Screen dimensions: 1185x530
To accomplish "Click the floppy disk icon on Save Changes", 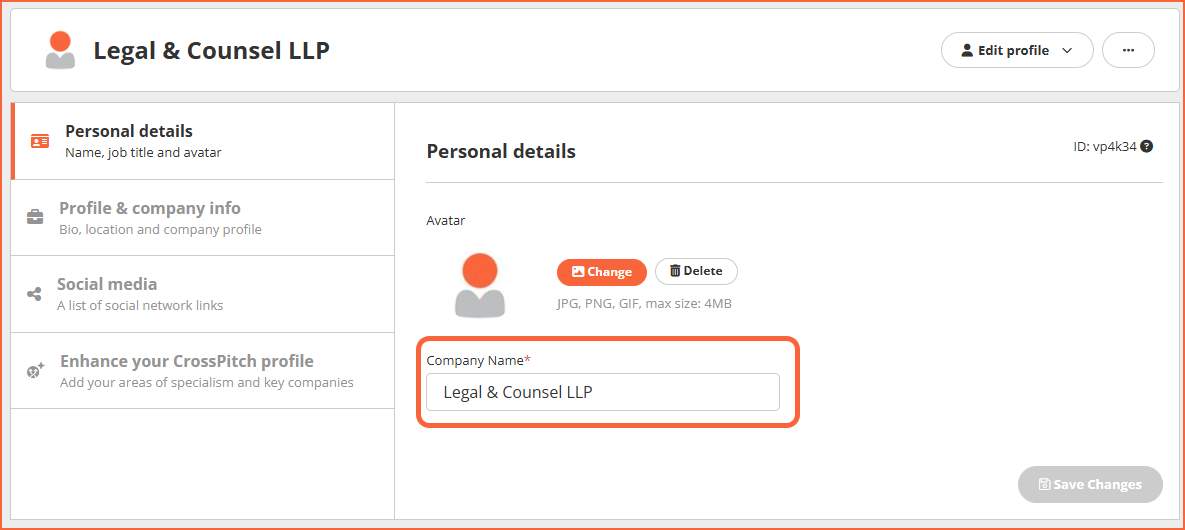I will click(x=1044, y=485).
